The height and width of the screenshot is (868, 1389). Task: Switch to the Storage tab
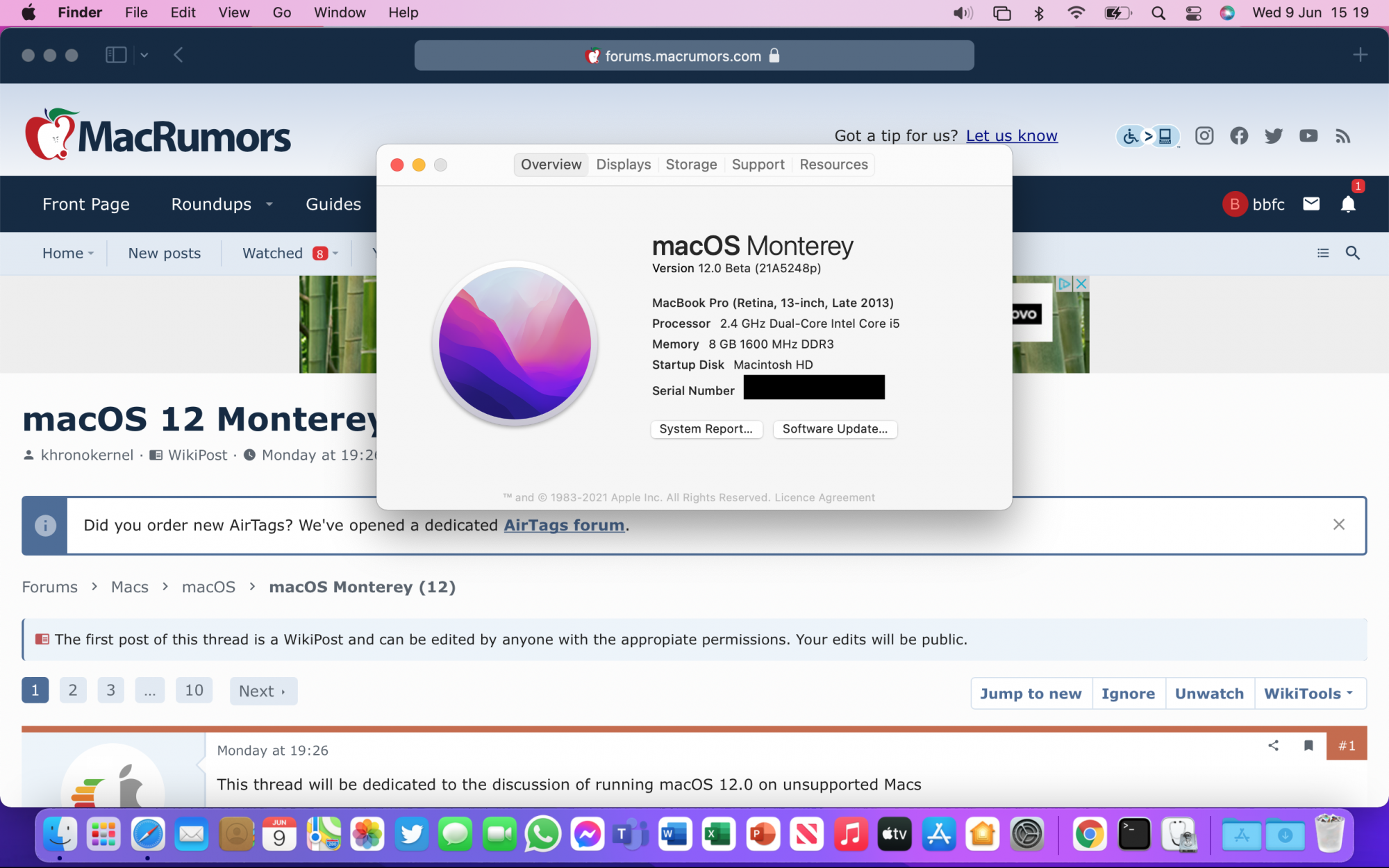click(691, 165)
